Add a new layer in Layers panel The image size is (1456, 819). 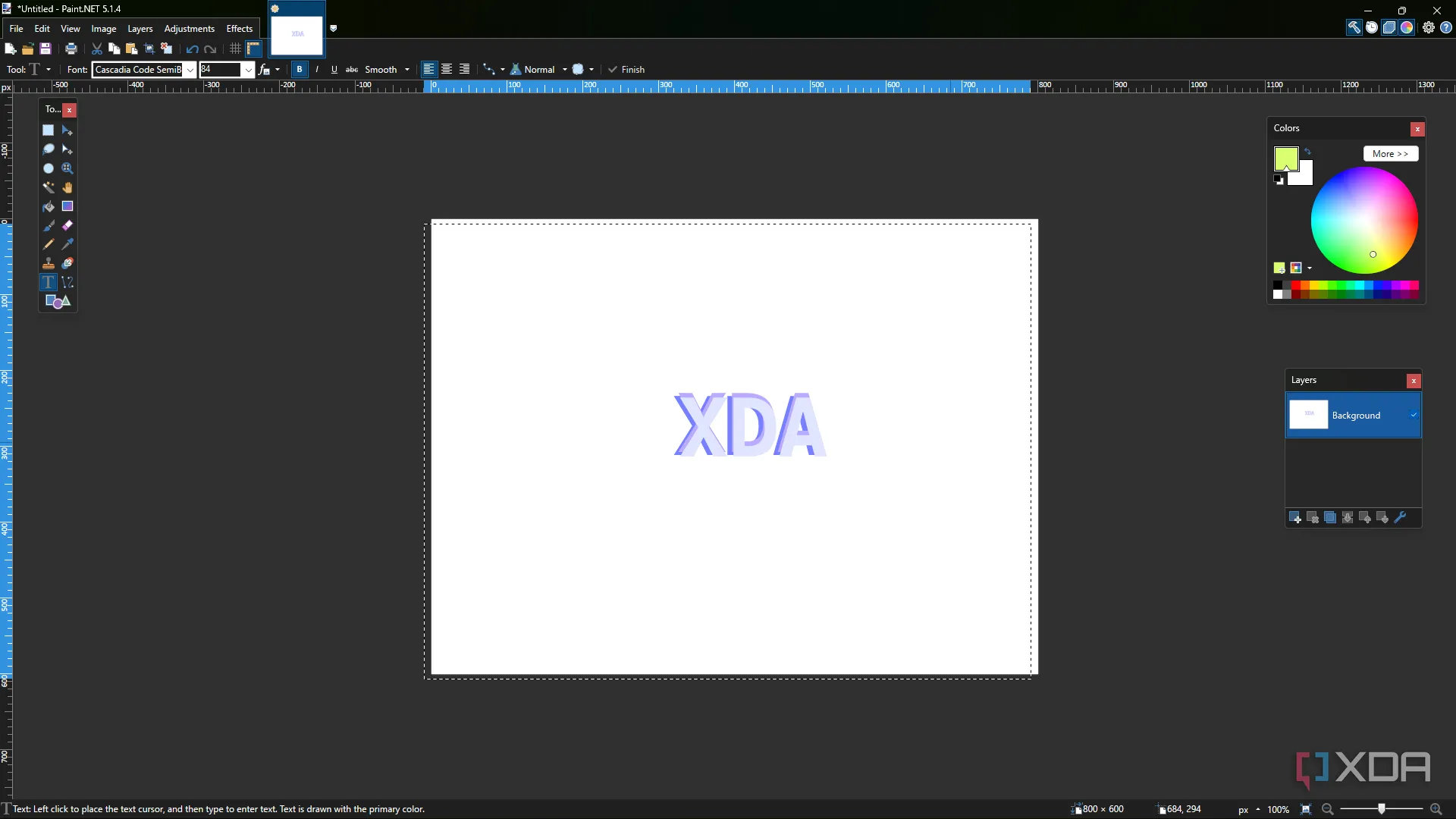pos(1295,518)
